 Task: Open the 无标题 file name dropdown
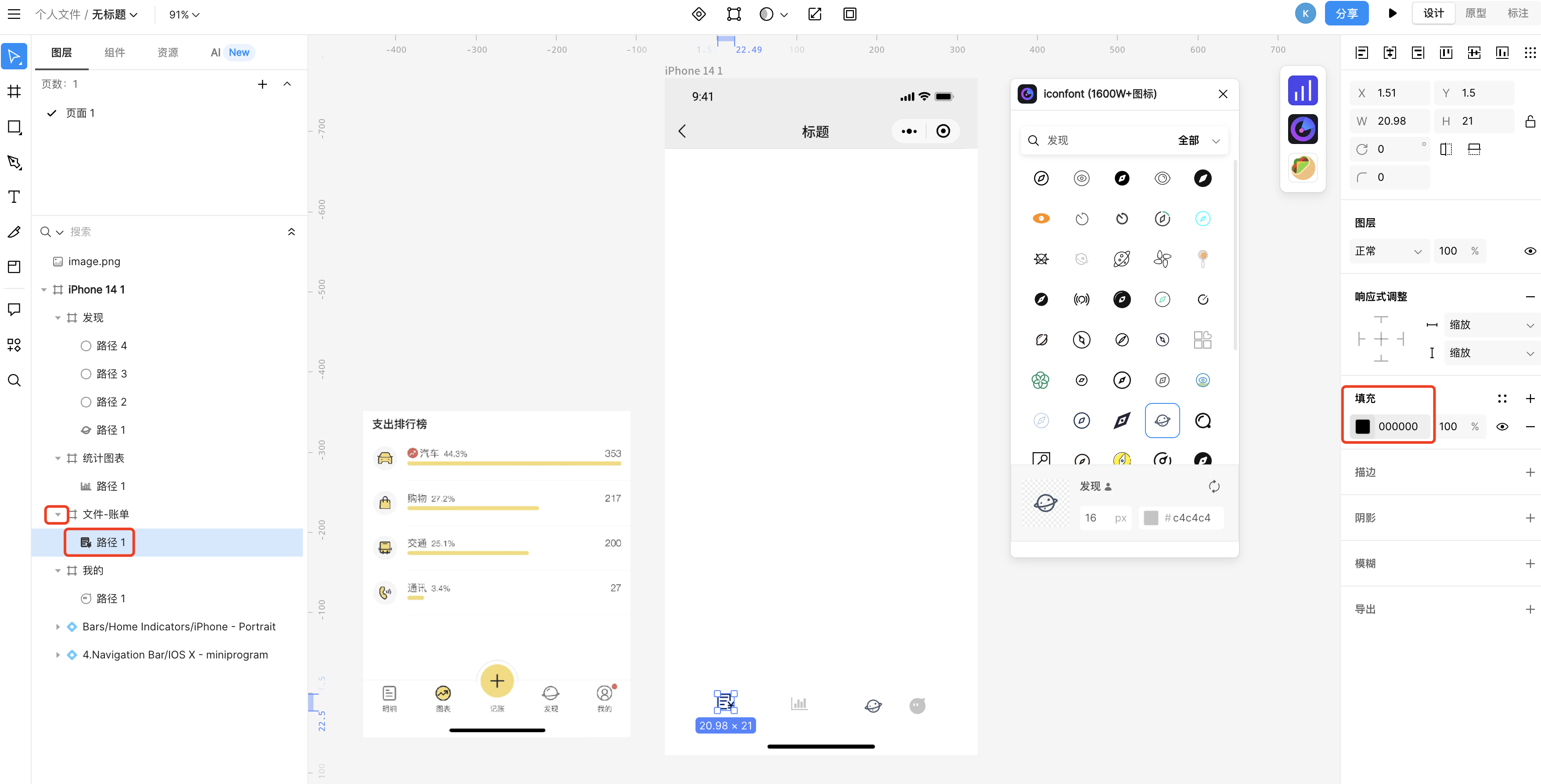(114, 14)
